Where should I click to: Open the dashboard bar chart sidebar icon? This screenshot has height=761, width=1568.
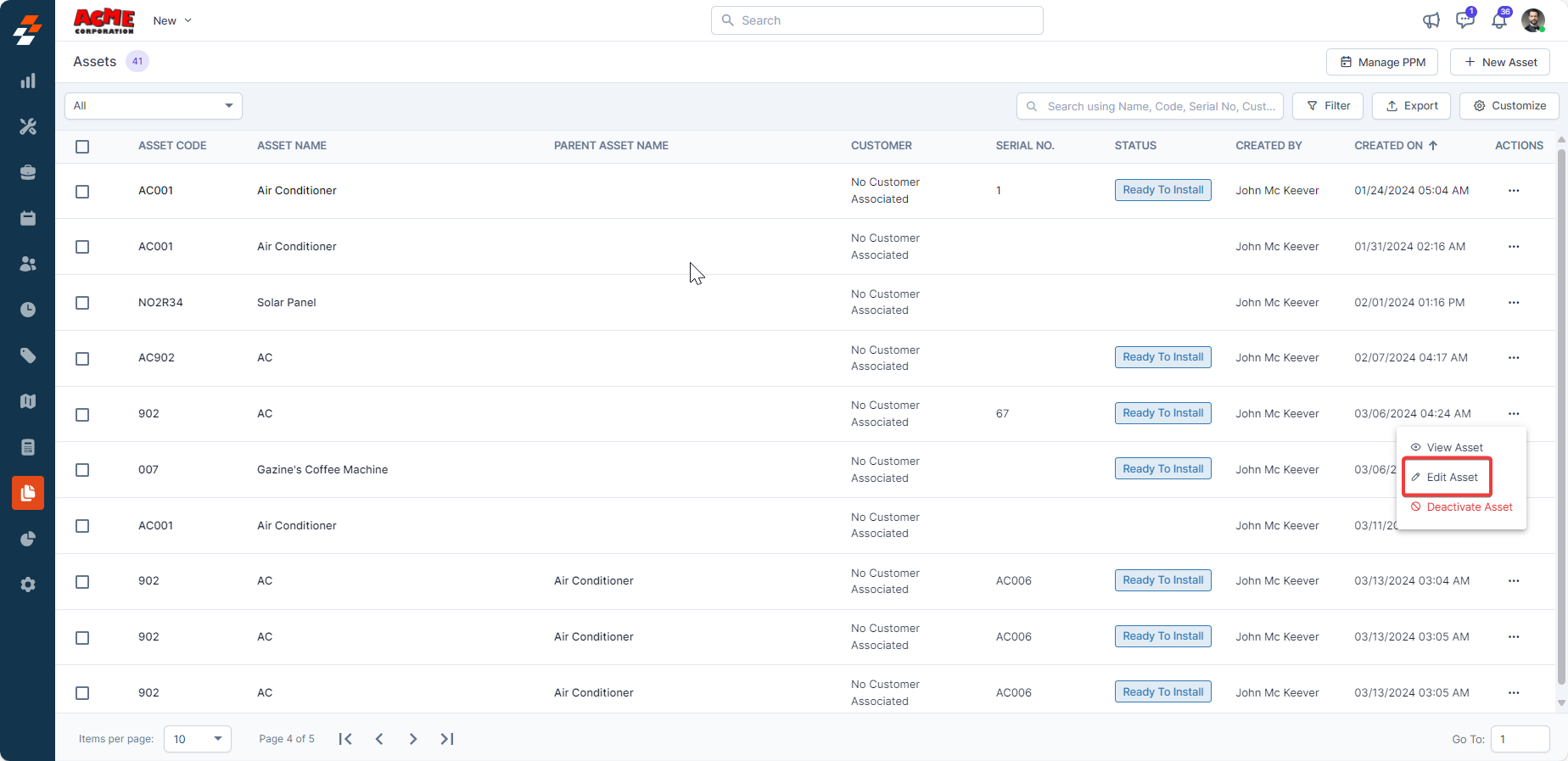point(28,81)
